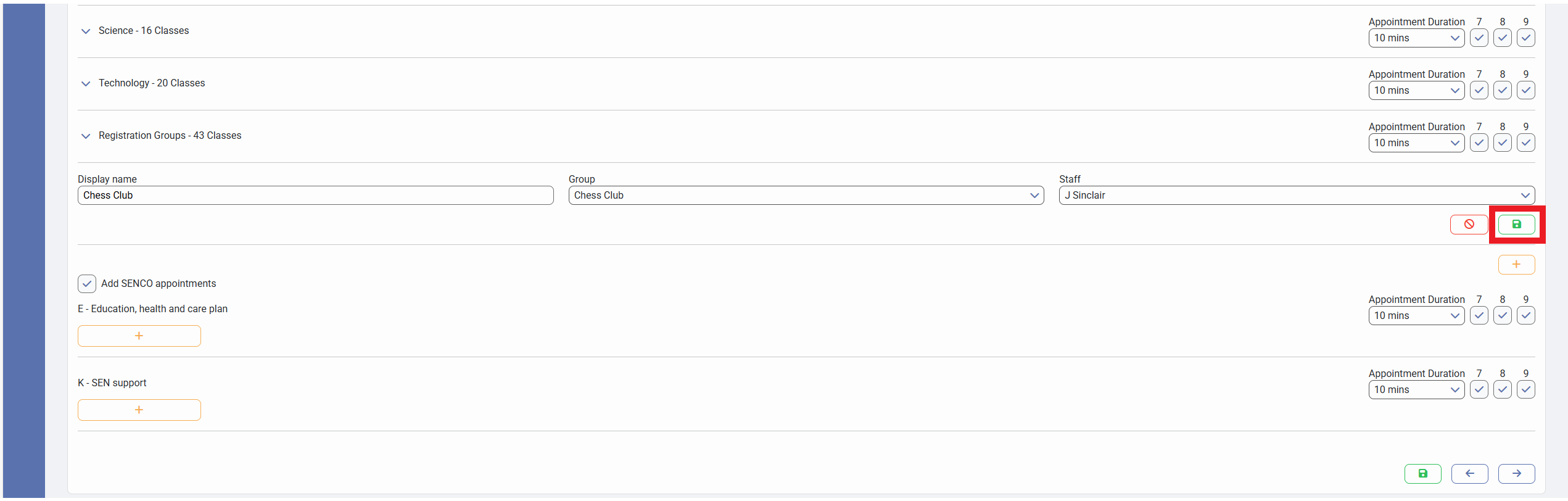The height and width of the screenshot is (501, 1568).
Task: Expand the Technology - 20 Classes section
Action: tap(86, 83)
